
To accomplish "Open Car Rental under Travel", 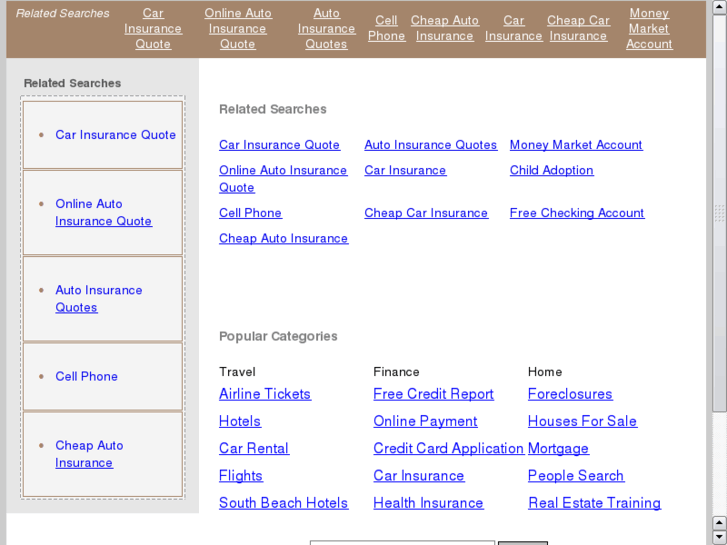I will tap(255, 449).
